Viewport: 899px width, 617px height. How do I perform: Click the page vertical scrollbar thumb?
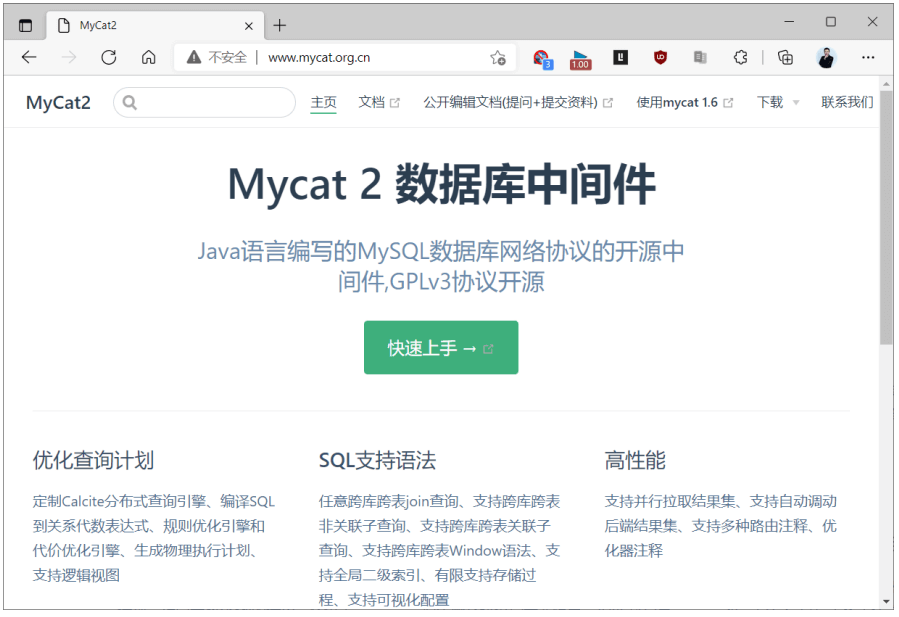[x=886, y=218]
